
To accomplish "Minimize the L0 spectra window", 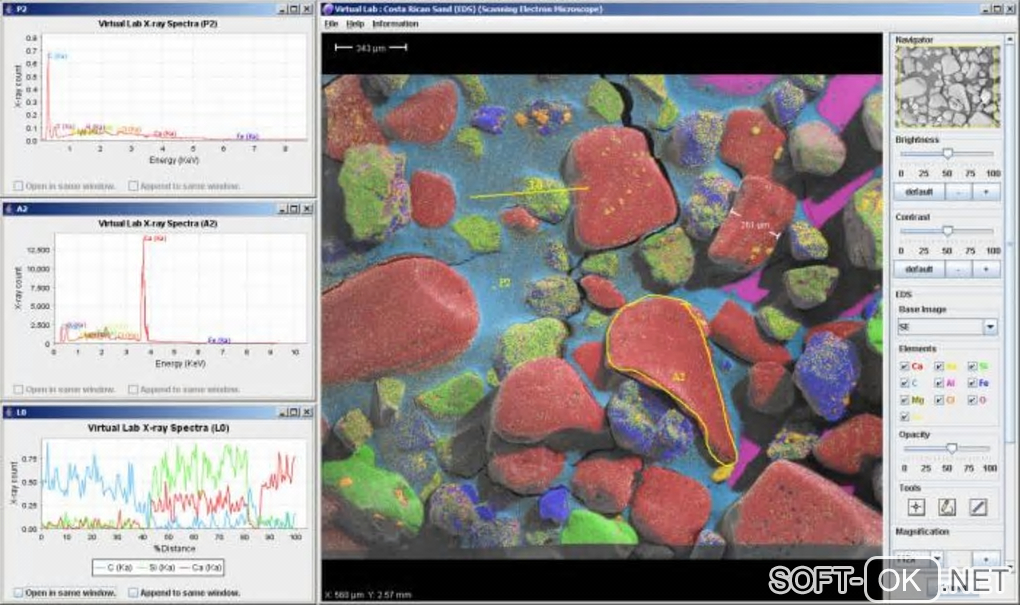I will 282,412.
